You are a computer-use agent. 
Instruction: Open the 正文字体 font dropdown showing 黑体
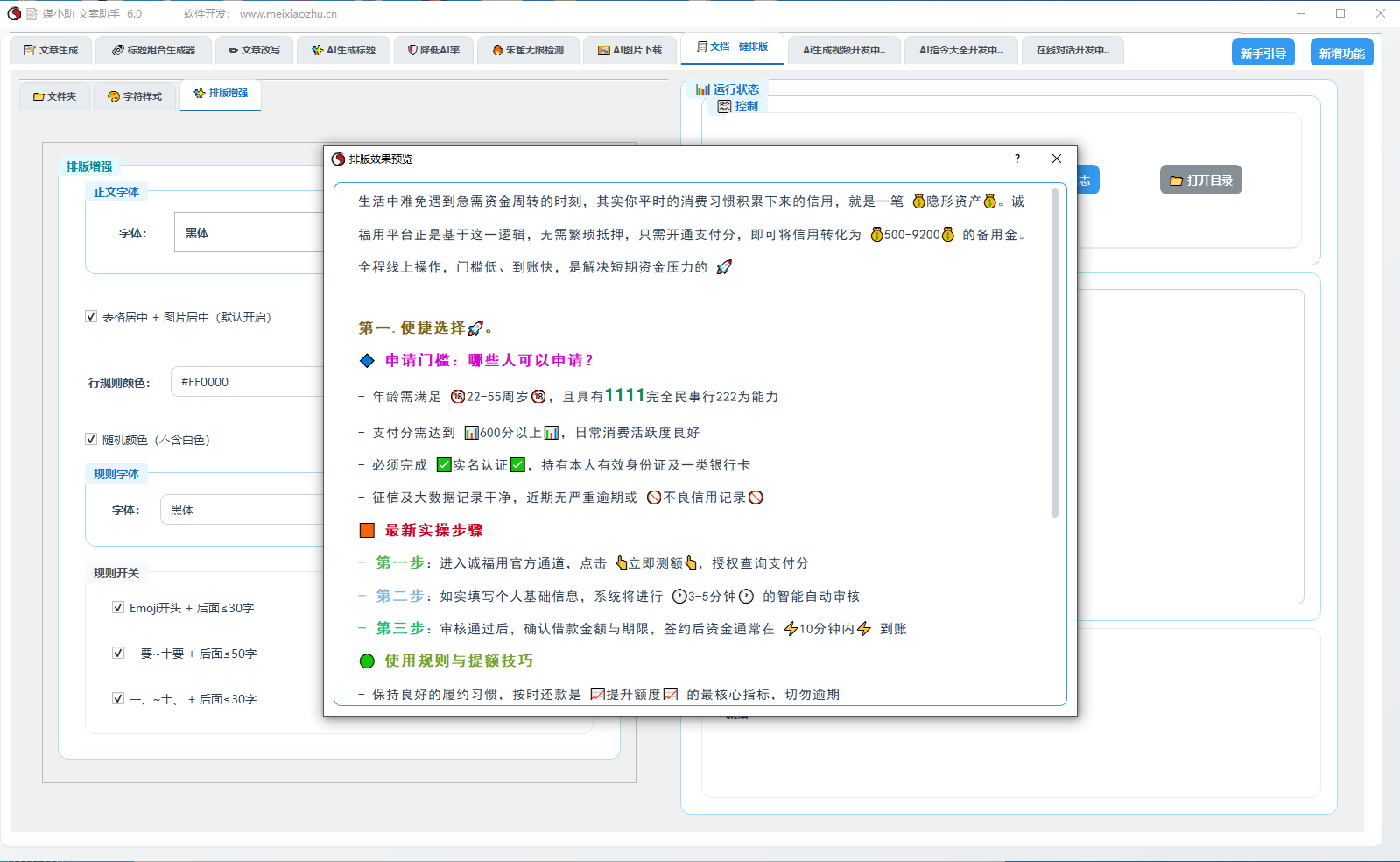tap(250, 233)
